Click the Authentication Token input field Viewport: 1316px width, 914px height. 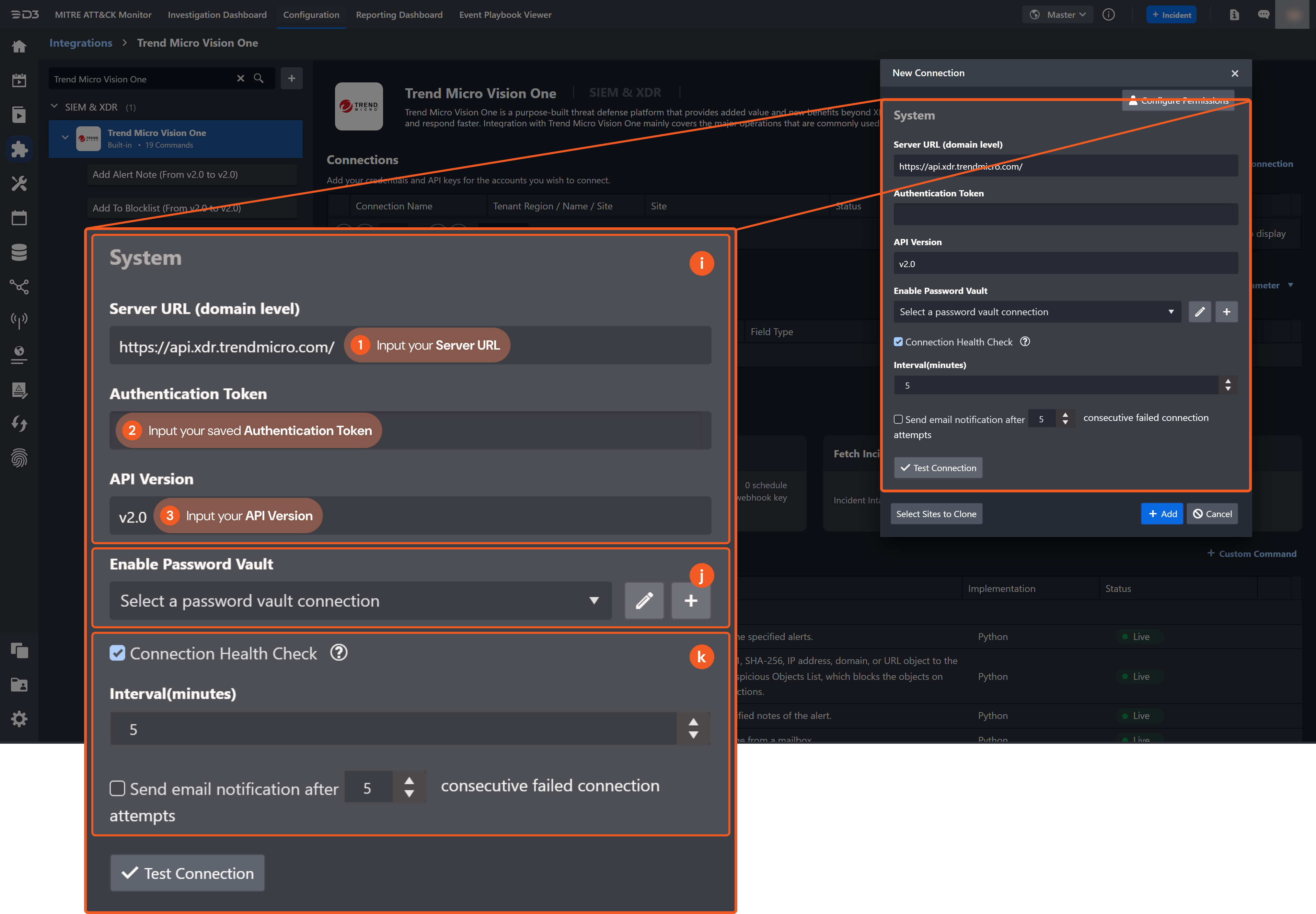1065,215
